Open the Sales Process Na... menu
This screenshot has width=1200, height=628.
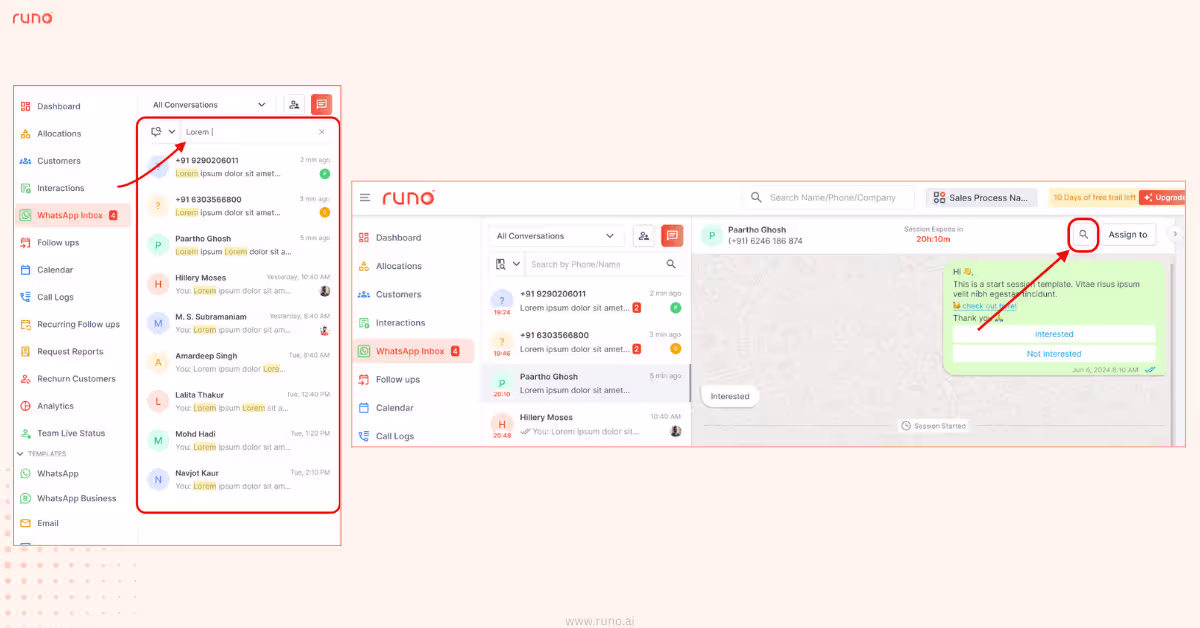coord(981,197)
